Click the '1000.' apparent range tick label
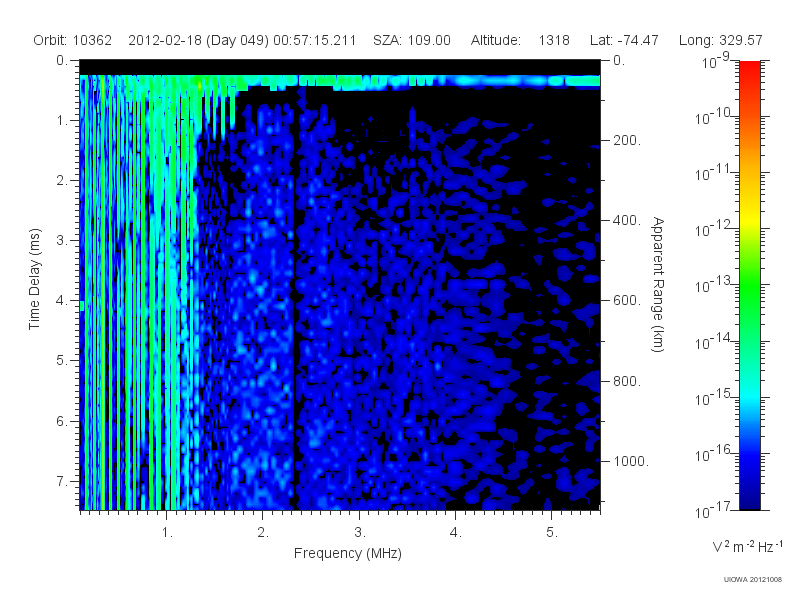 click(x=631, y=461)
